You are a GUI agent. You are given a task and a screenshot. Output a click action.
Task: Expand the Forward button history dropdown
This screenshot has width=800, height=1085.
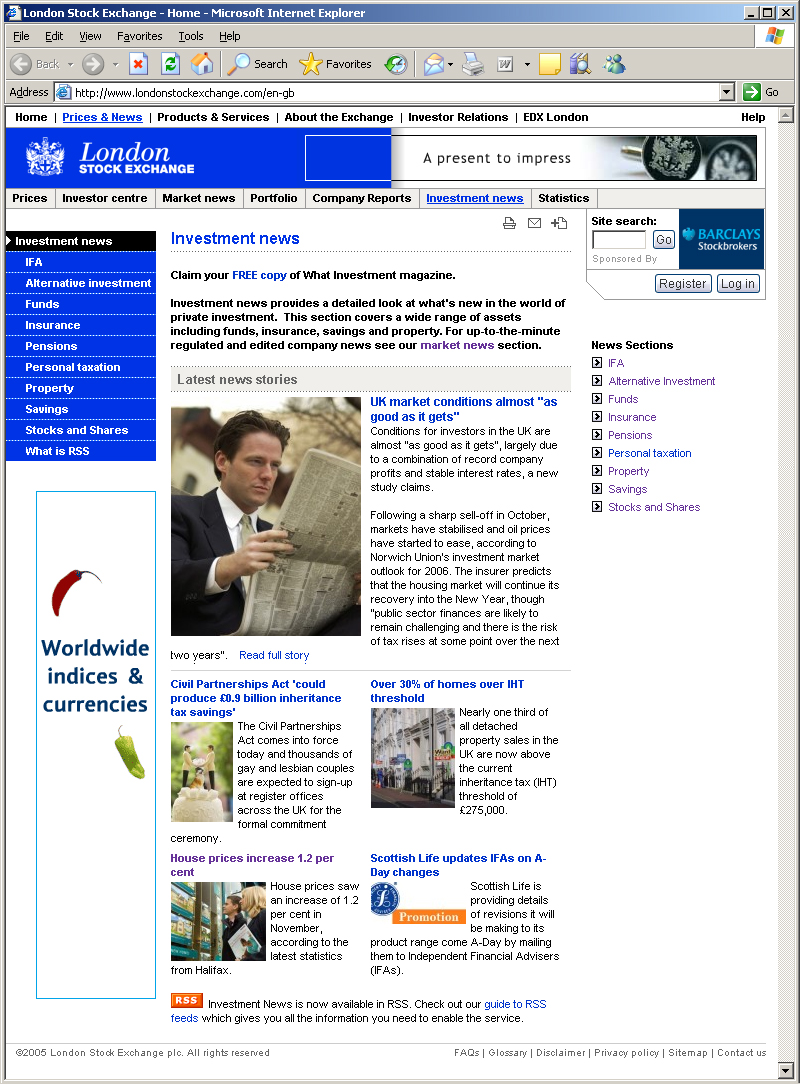116,64
